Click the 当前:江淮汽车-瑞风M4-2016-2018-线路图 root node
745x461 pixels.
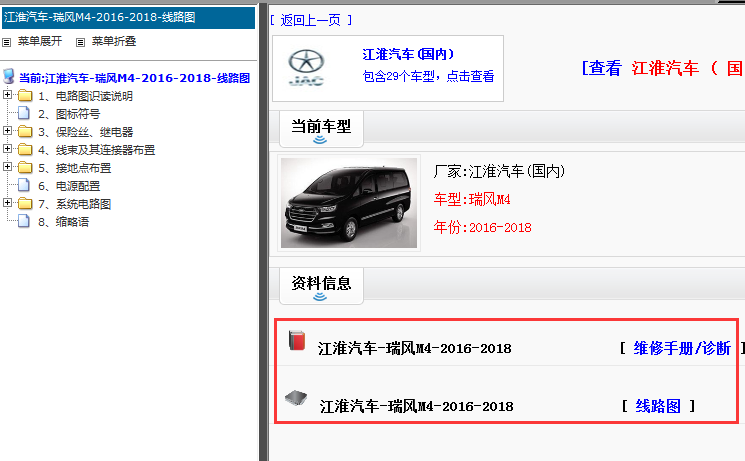tap(134, 78)
